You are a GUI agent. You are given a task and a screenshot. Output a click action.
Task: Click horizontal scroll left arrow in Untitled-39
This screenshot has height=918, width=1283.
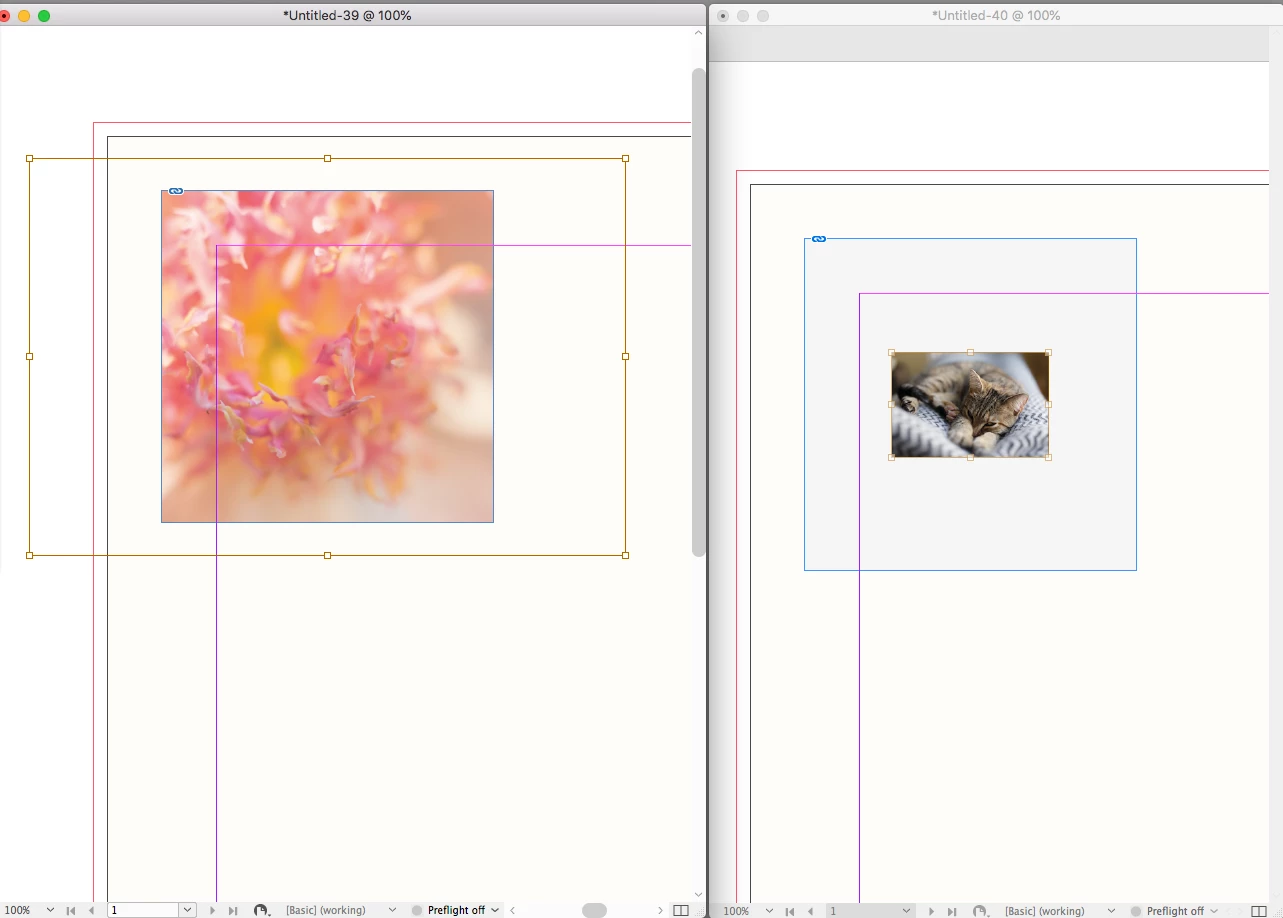[513, 910]
